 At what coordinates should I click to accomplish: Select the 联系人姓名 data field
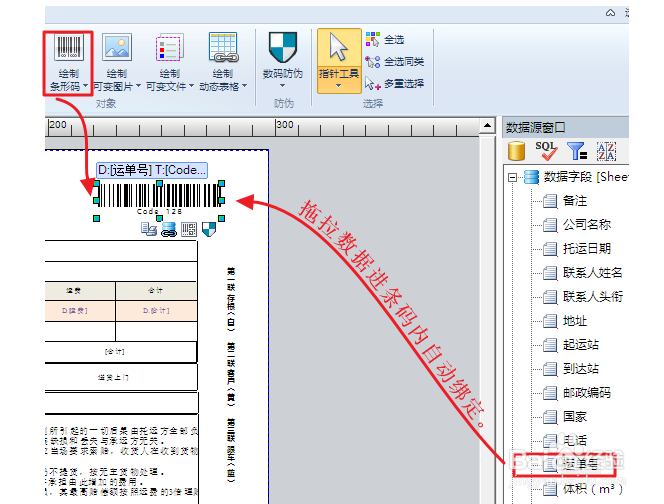pos(592,273)
